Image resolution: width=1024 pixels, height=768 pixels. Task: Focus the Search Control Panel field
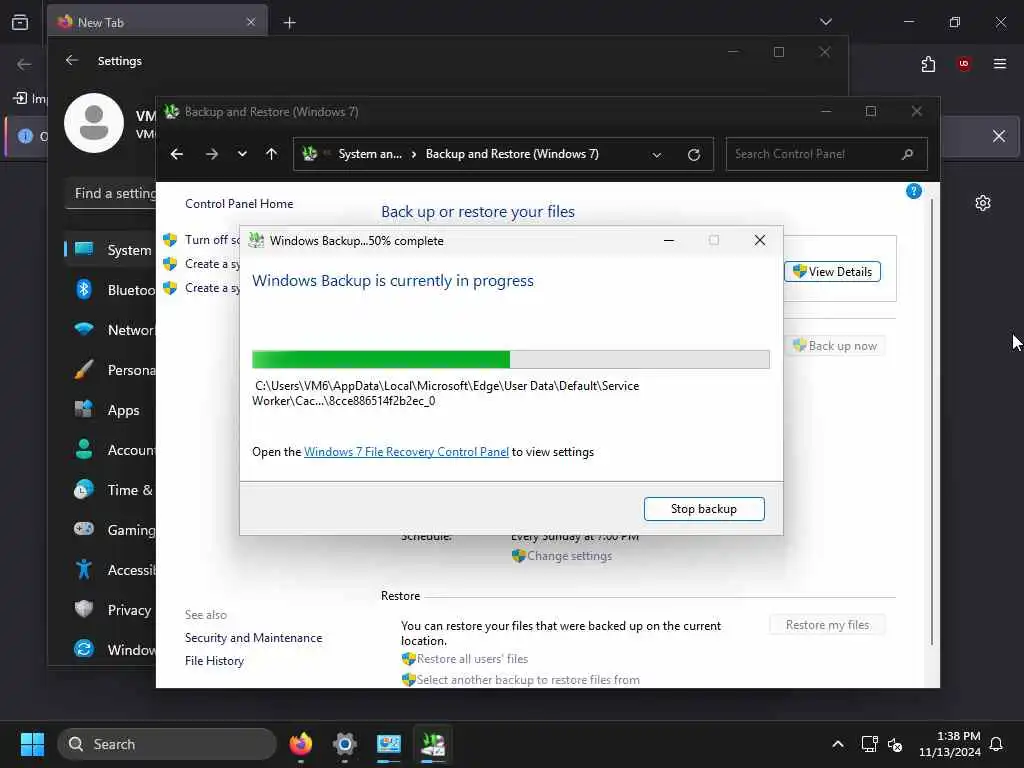pyautogui.click(x=827, y=154)
